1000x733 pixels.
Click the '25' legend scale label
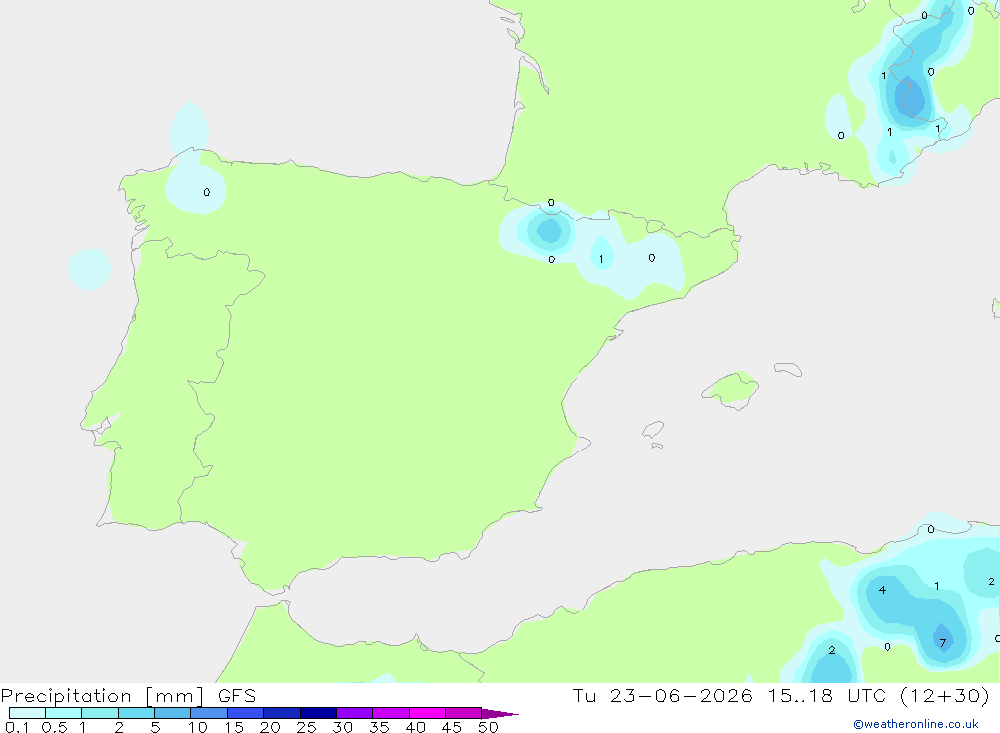coord(306,727)
